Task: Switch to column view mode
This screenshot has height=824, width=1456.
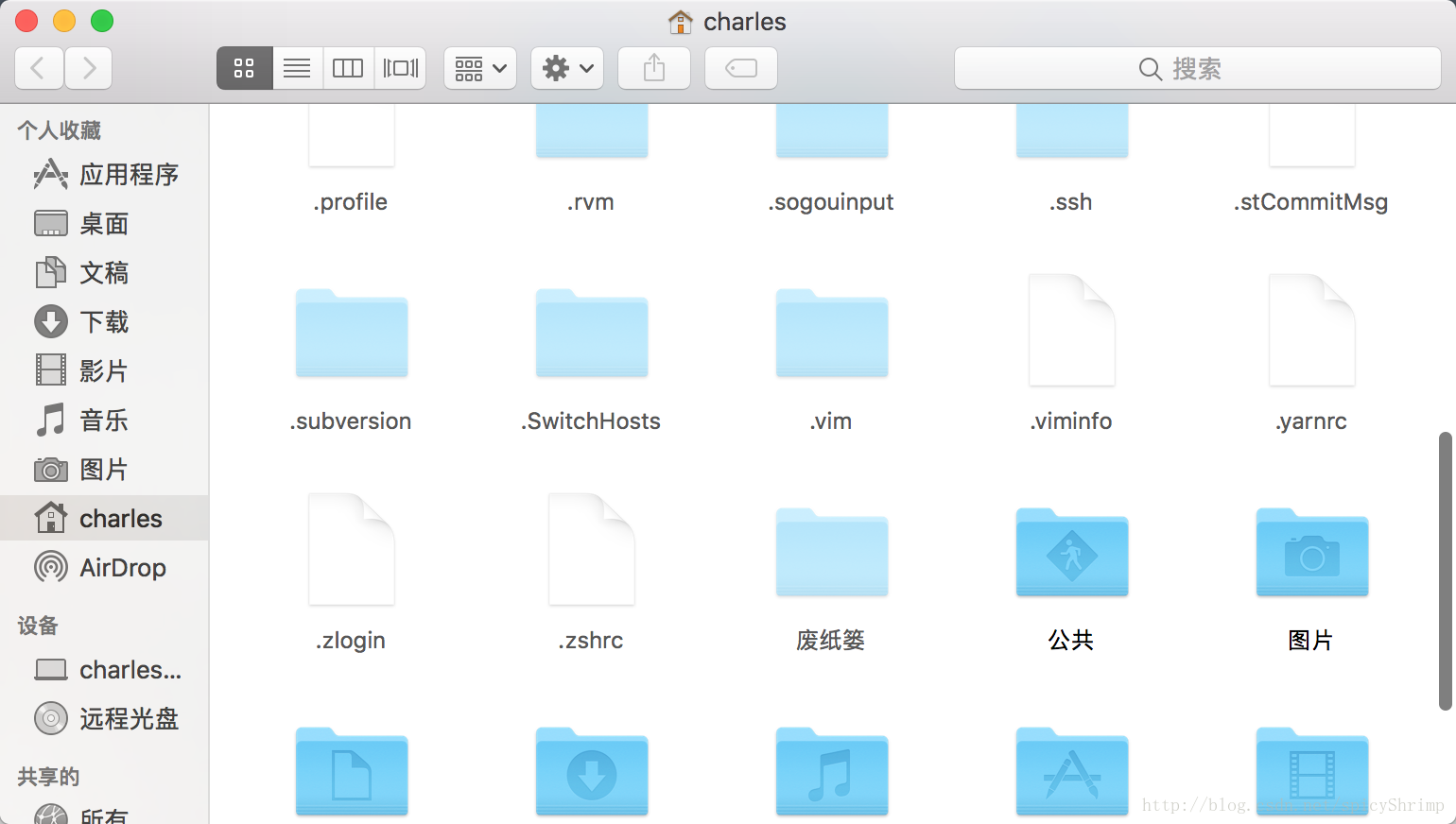Action: (347, 67)
